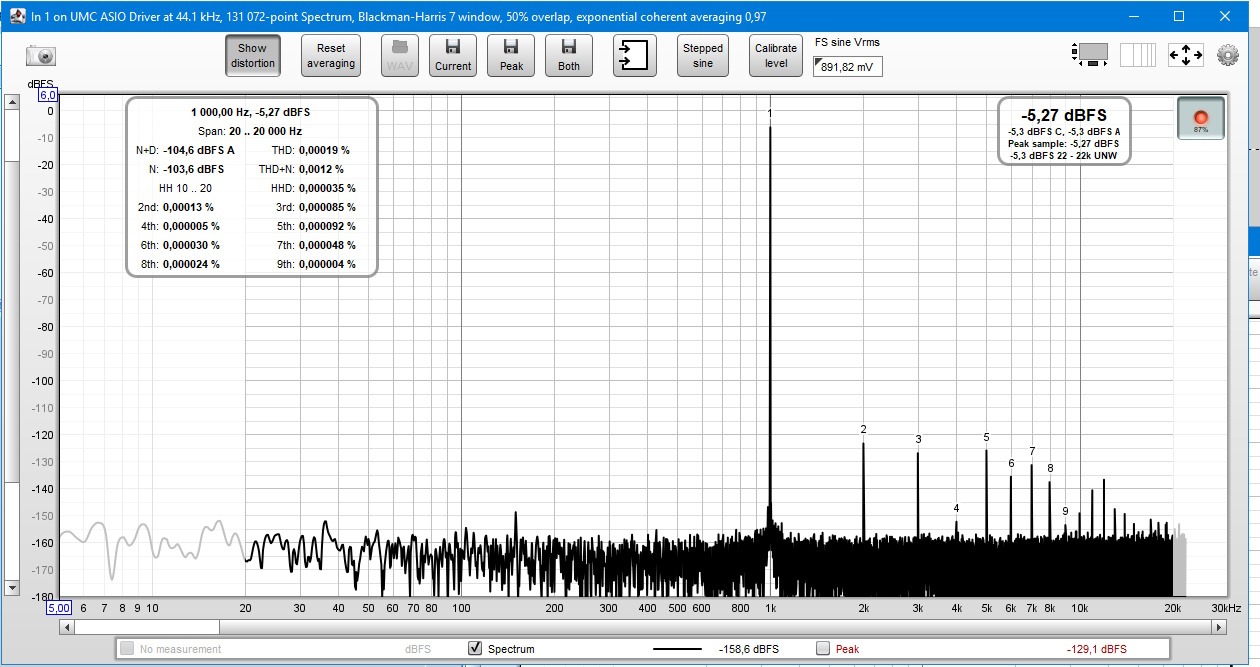This screenshot has height=667, width=1260.
Task: Click the vertical frequency bands icon
Action: [1138, 55]
